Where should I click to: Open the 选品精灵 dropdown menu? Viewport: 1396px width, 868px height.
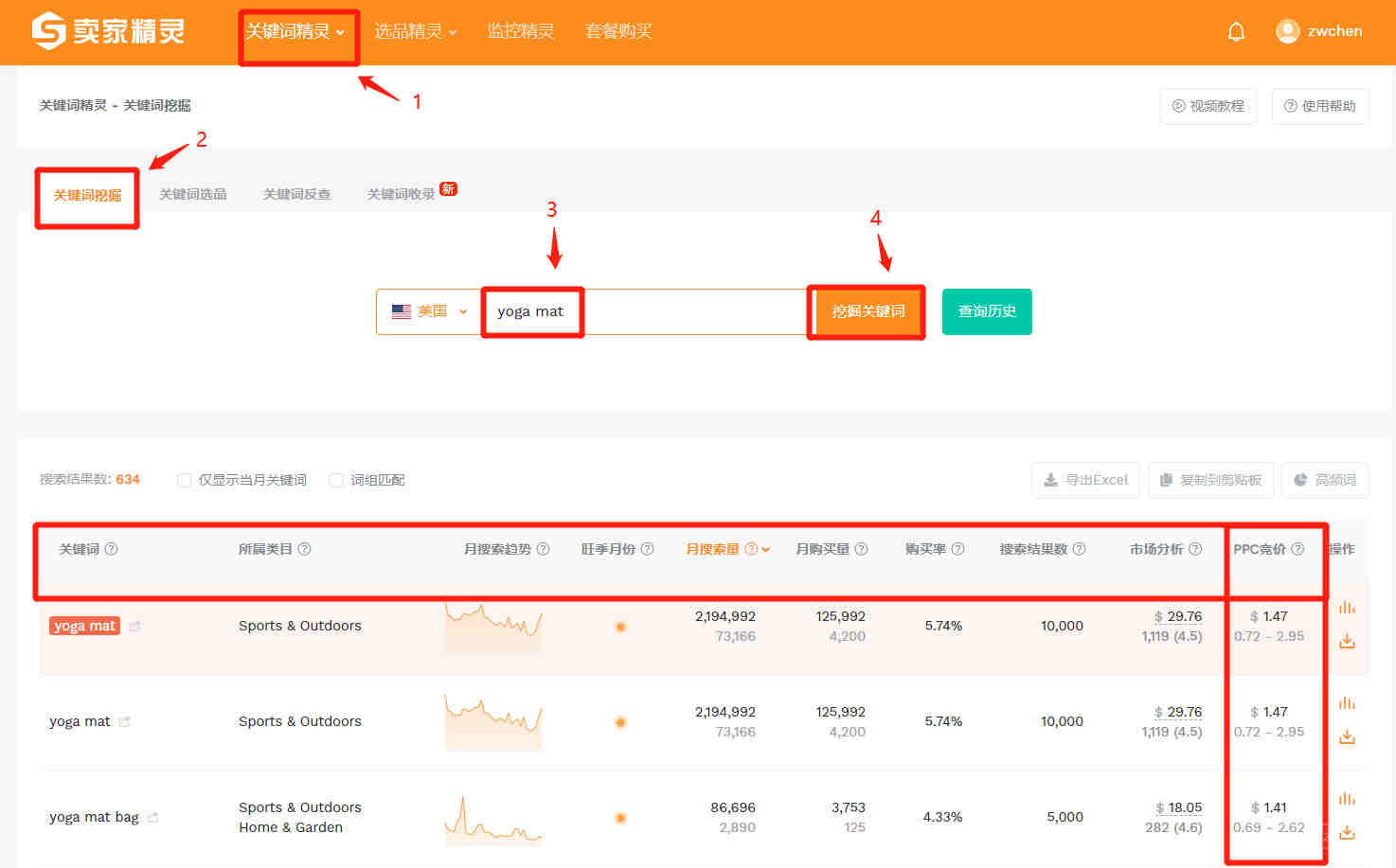415,31
